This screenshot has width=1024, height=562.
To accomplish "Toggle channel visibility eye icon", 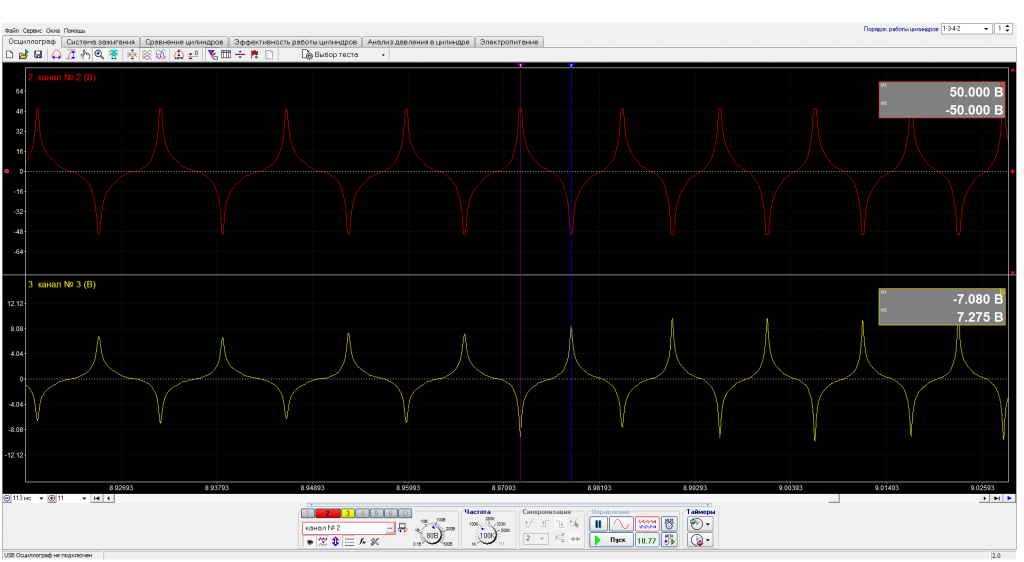I will pyautogui.click(x=310, y=542).
